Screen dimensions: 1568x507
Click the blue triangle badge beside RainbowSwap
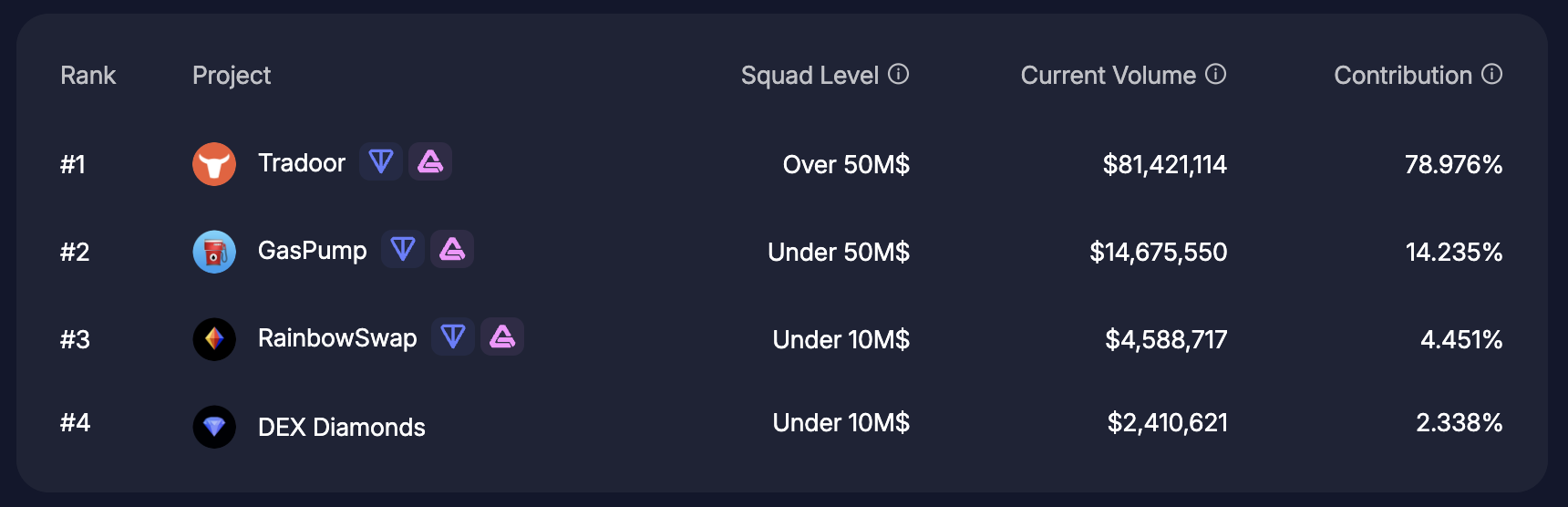[453, 336]
